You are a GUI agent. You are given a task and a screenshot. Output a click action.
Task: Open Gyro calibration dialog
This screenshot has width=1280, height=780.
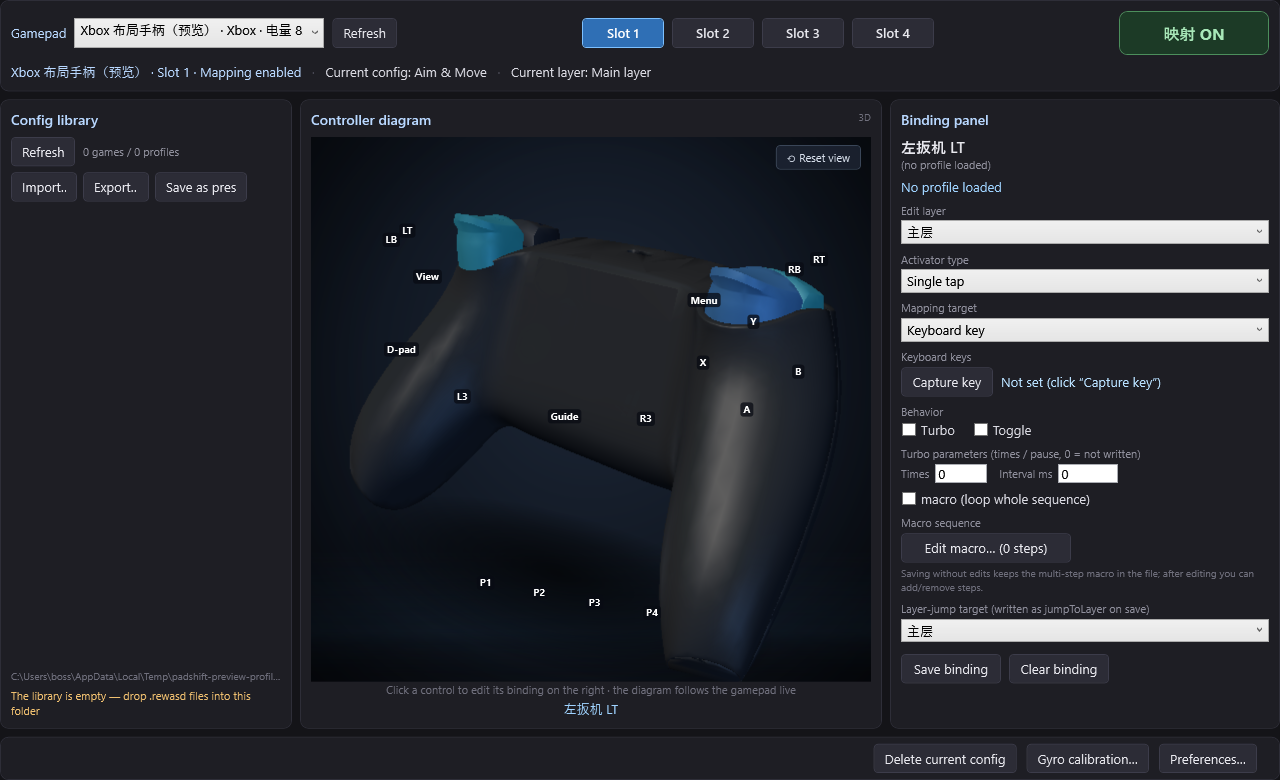[1088, 759]
